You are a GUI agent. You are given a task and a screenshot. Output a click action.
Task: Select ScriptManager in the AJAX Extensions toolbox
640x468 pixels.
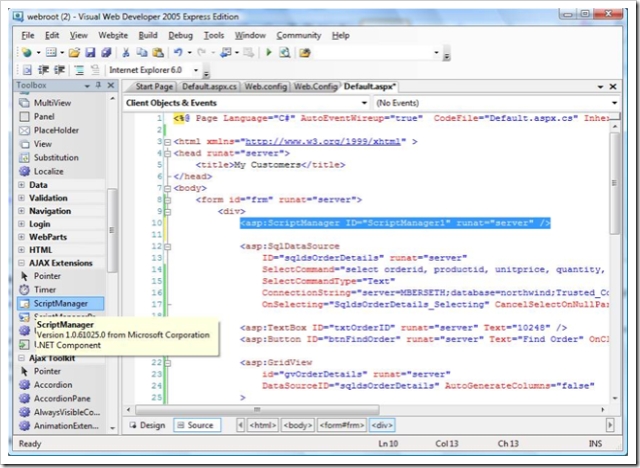[60, 303]
